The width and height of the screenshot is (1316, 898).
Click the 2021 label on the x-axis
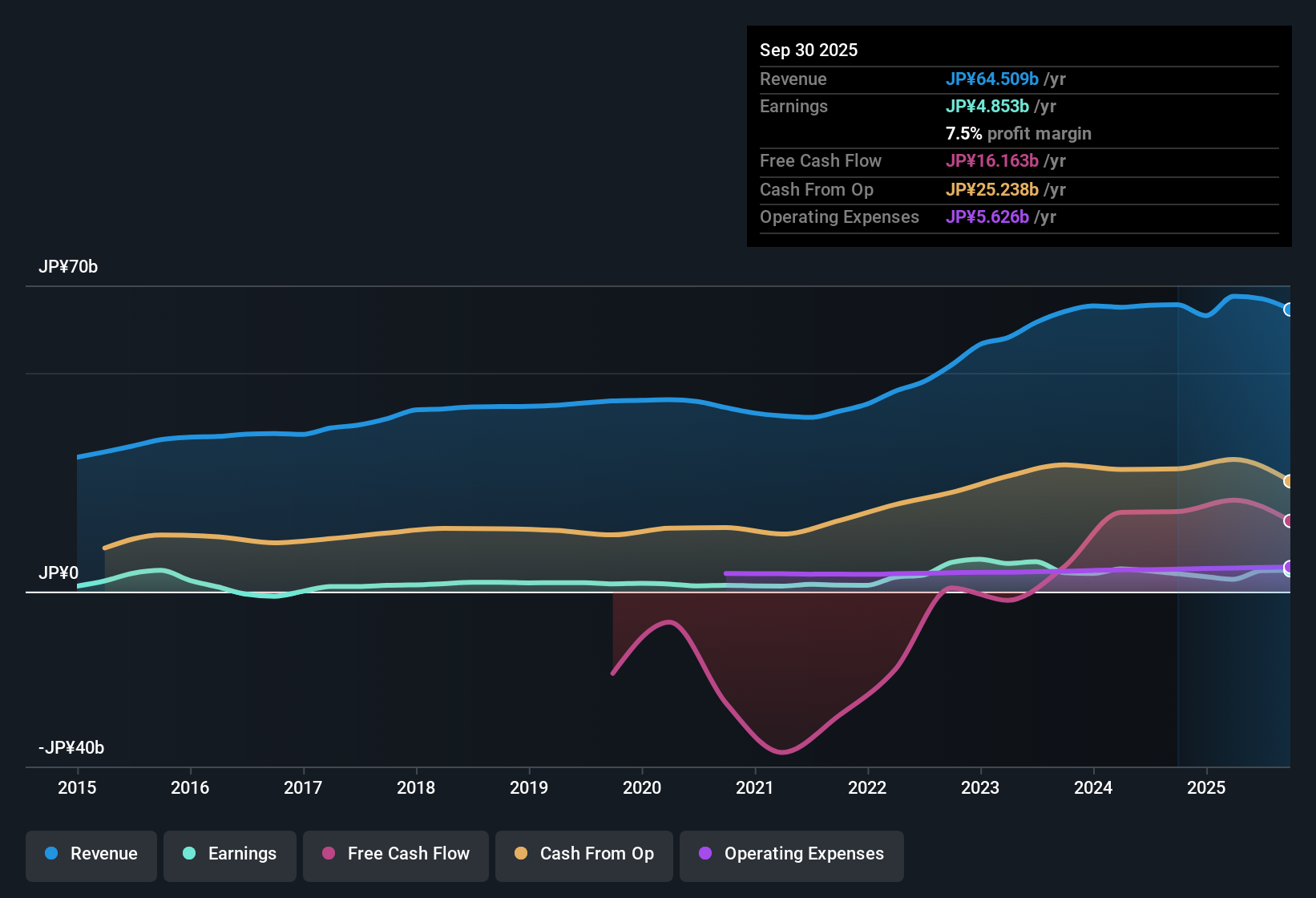tap(754, 788)
